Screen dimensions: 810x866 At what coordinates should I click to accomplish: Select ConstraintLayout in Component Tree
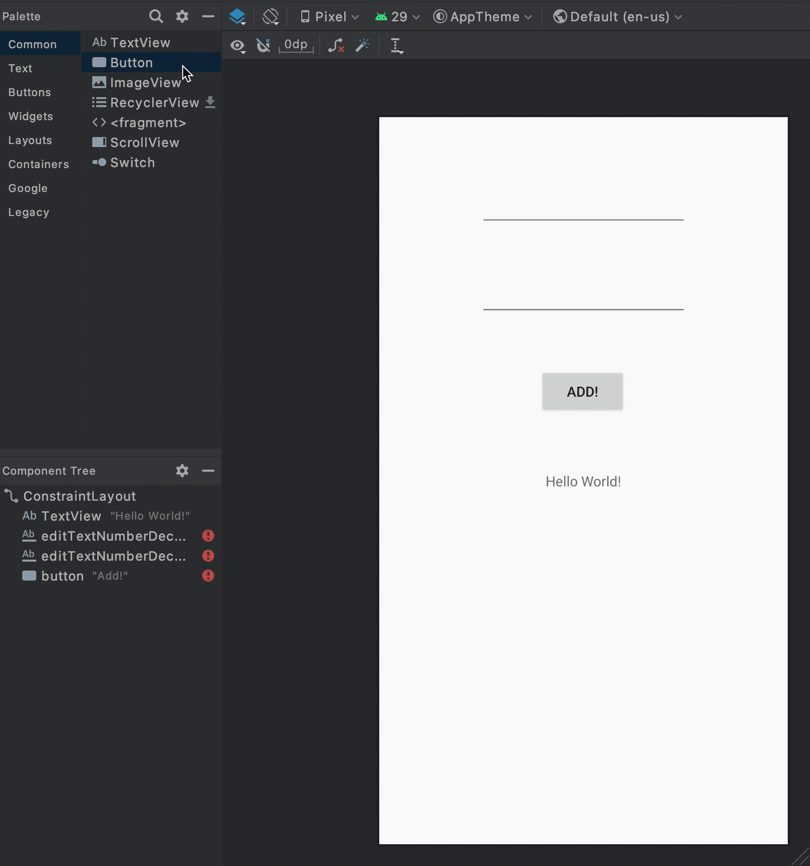pos(110,496)
